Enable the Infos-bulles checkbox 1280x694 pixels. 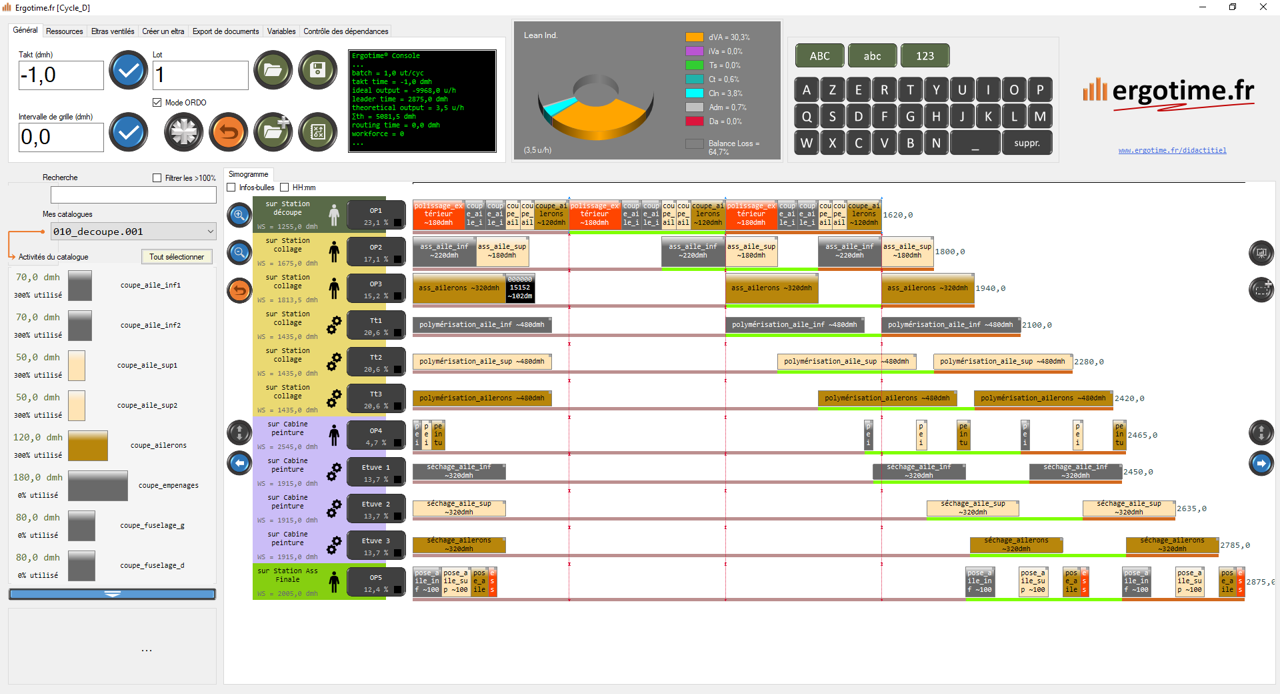pyautogui.click(x=232, y=188)
